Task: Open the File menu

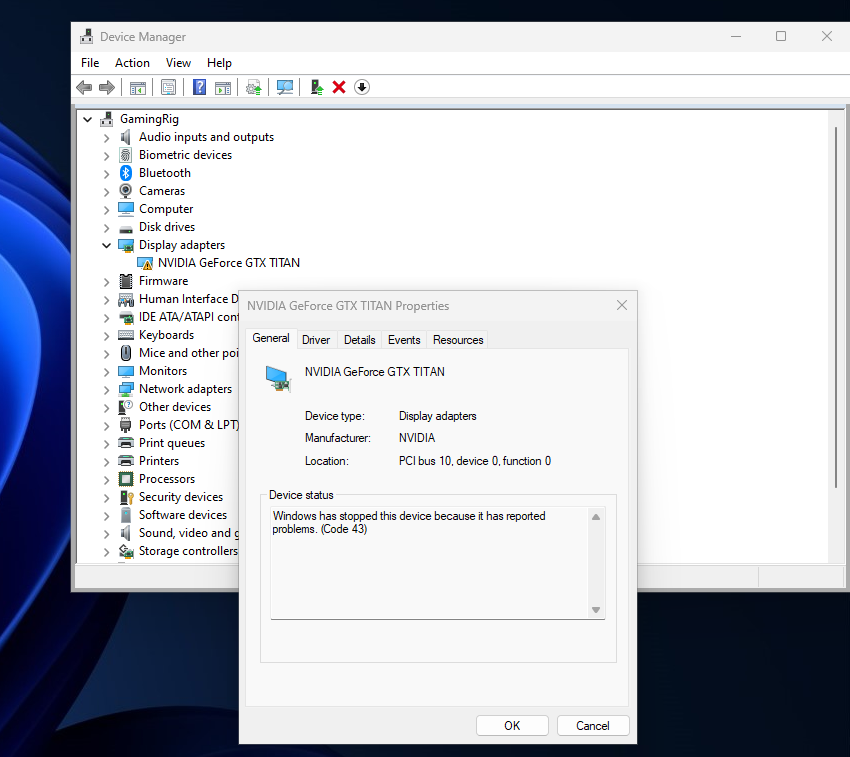Action: click(x=90, y=63)
